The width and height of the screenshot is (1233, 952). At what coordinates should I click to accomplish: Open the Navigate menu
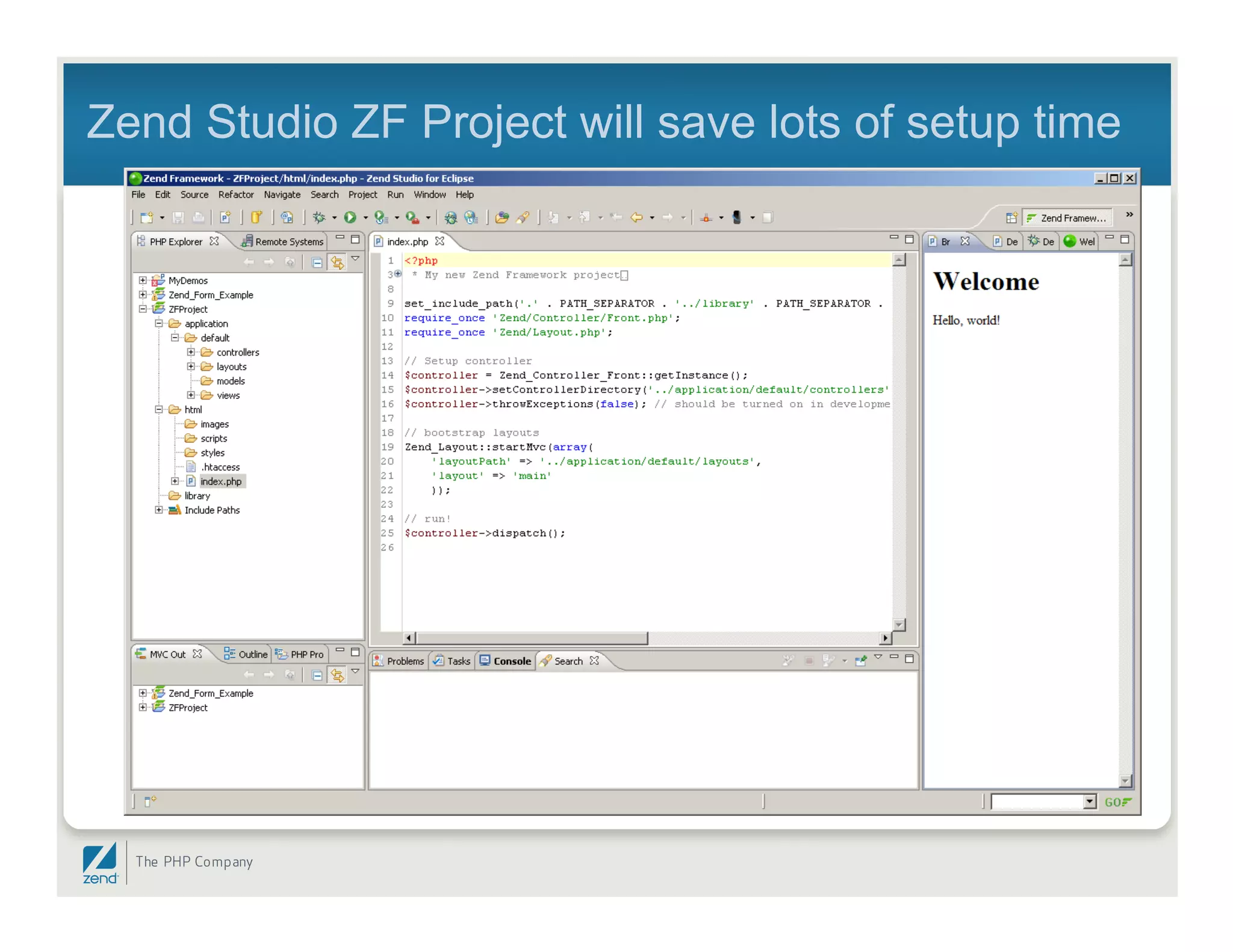click(282, 194)
